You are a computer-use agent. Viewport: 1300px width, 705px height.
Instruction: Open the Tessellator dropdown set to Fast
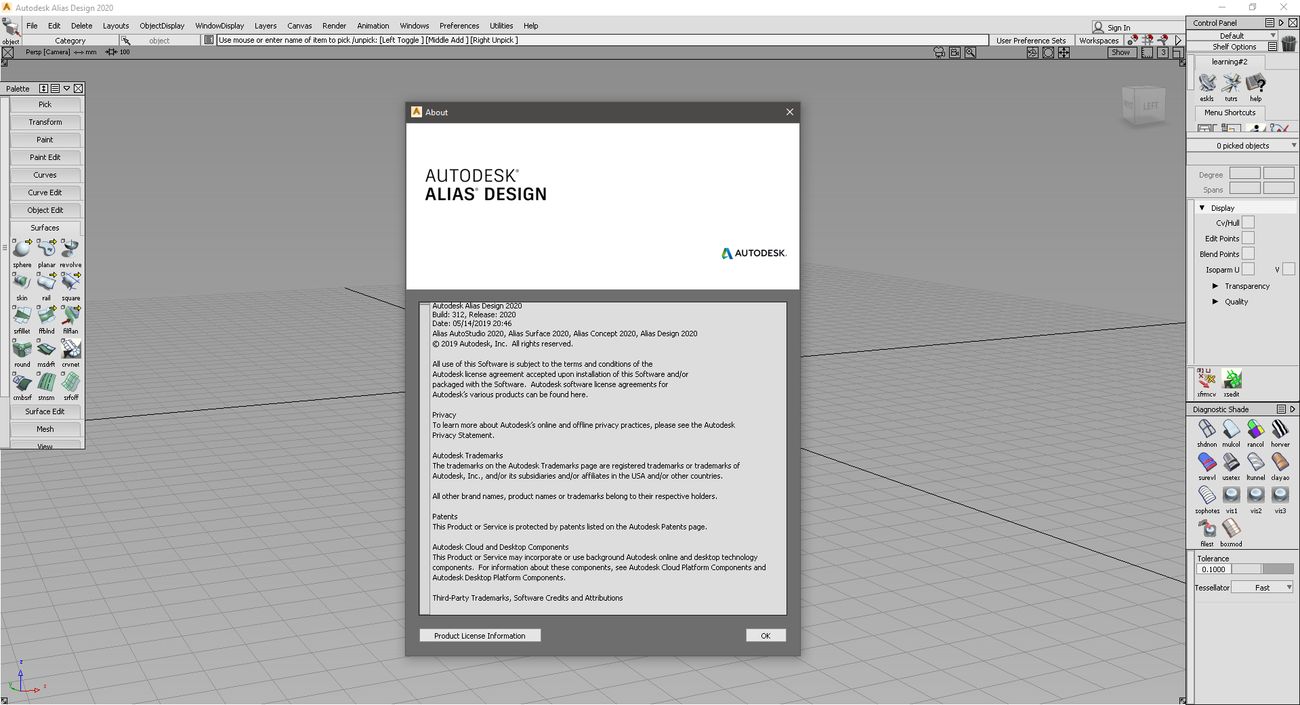[1262, 587]
